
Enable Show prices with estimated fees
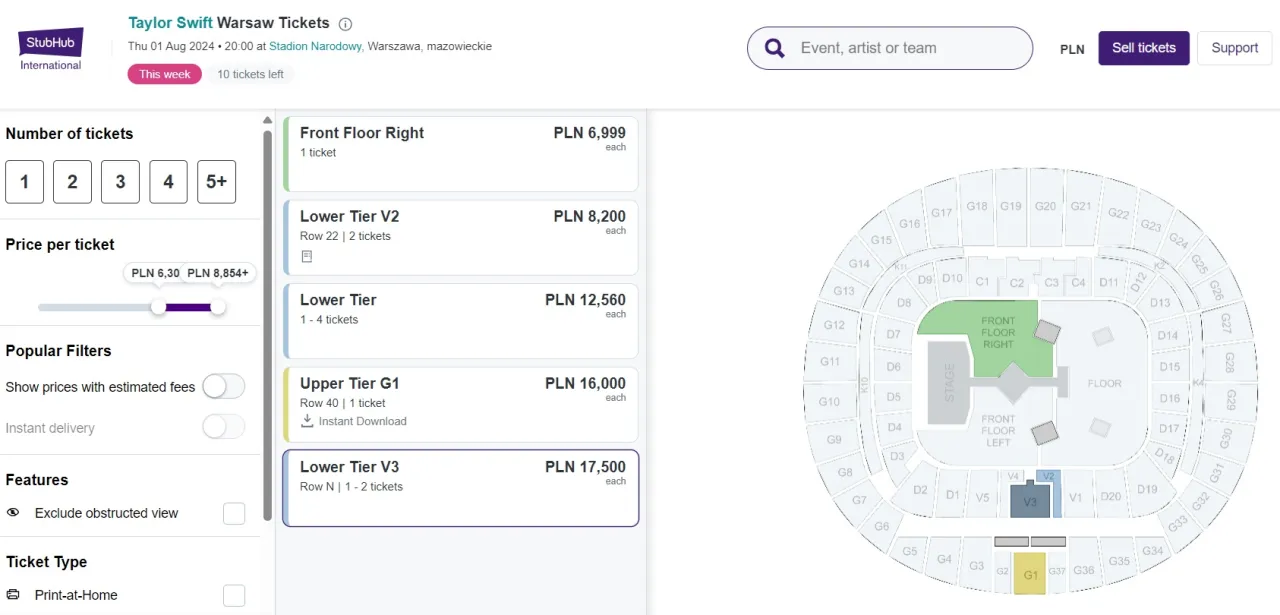coord(223,386)
